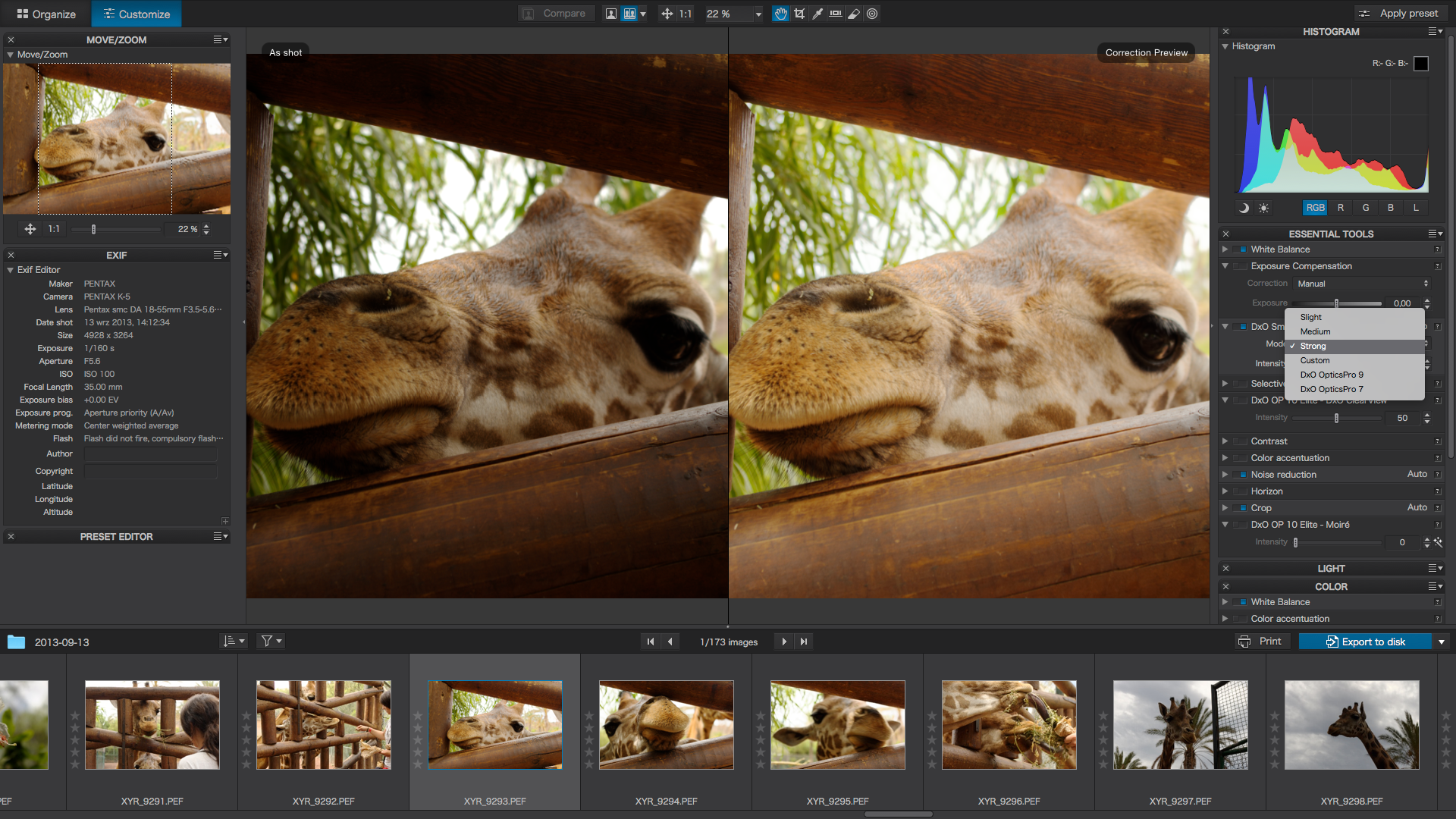1456x819 pixels.
Task: Choose DxO OpticsPro 7 mode
Action: pos(1354,389)
